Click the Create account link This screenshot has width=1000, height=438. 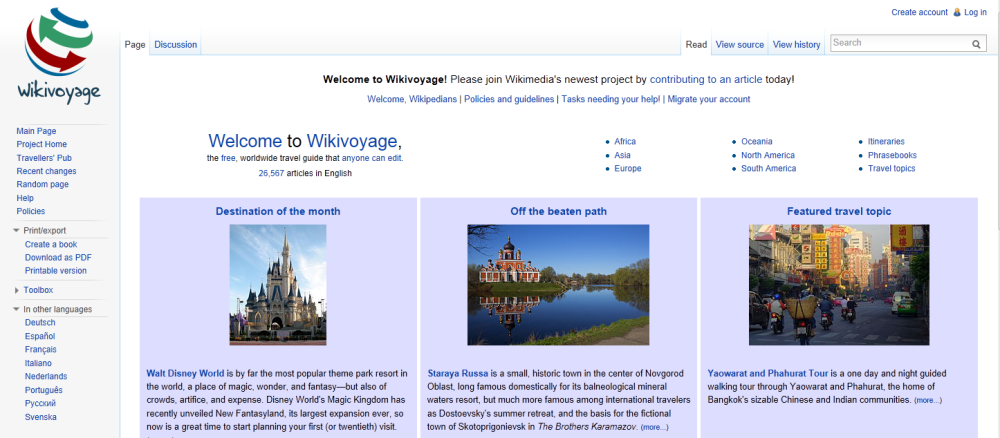pos(919,12)
